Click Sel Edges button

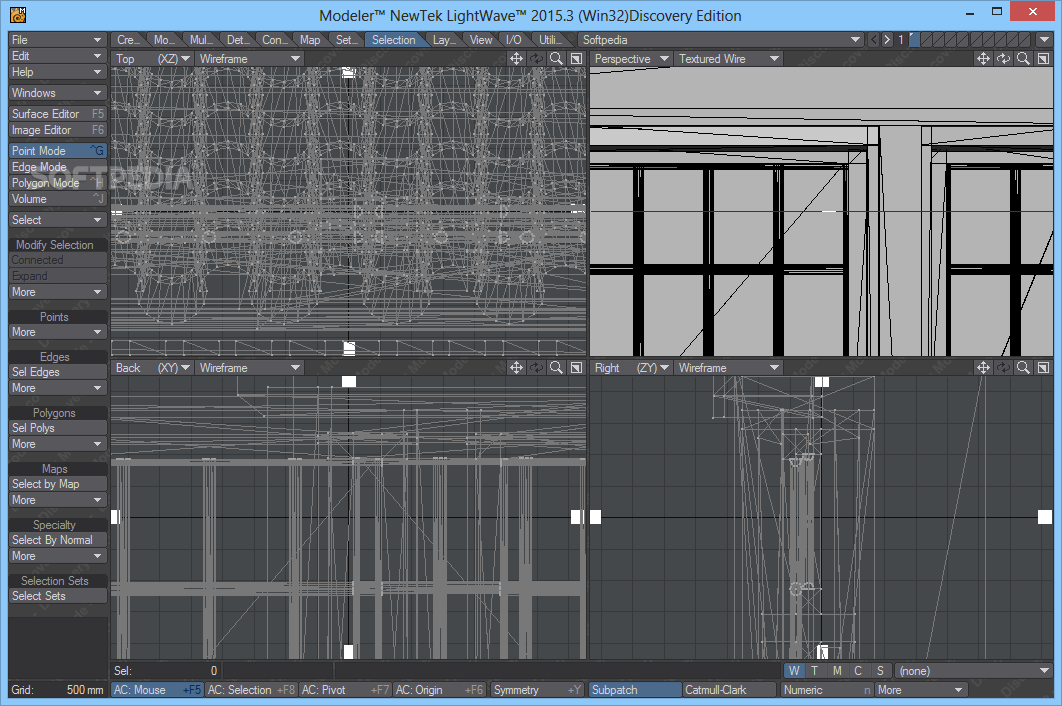click(x=58, y=372)
